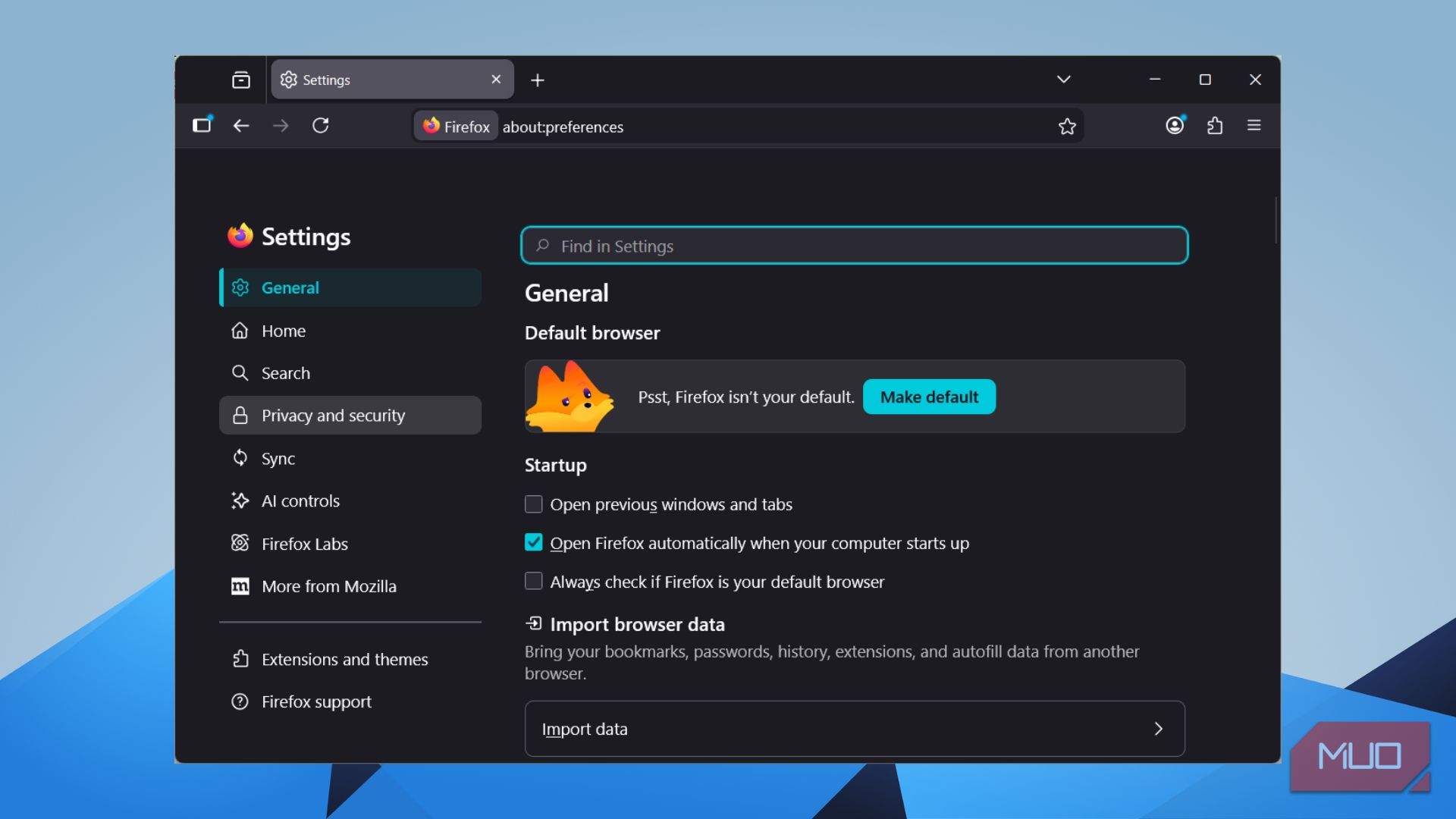The width and height of the screenshot is (1456, 819).
Task: Click the 'Startup' heading text
Action: [x=556, y=466]
